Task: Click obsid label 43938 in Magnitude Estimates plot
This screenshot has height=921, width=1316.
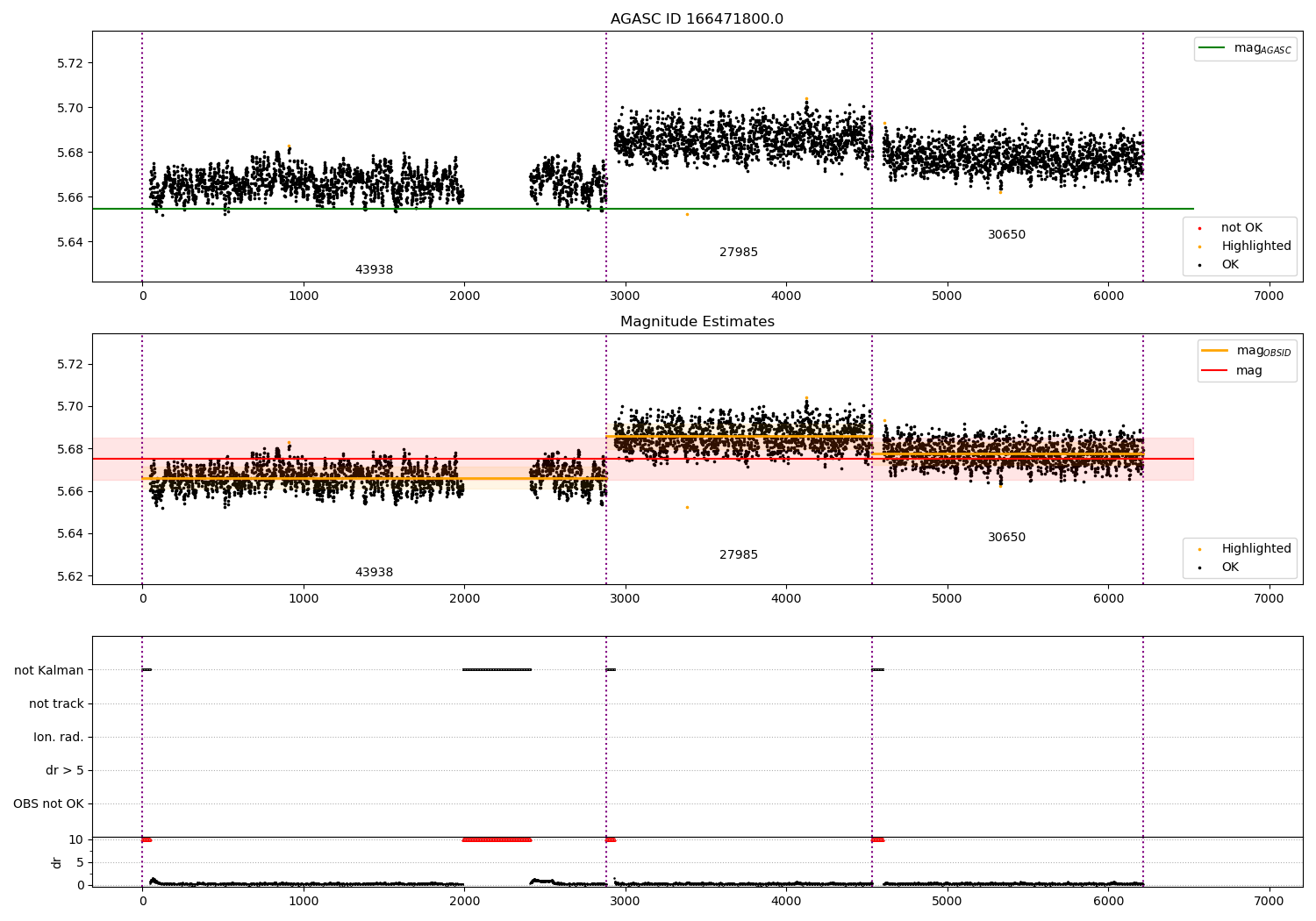Action: pos(374,573)
